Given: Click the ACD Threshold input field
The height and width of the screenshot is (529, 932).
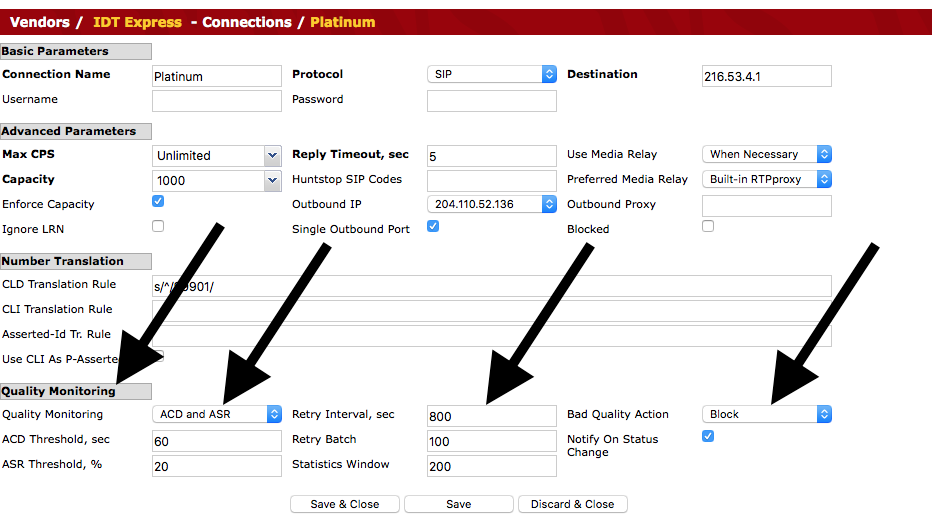Looking at the screenshot, I should click(x=216, y=441).
